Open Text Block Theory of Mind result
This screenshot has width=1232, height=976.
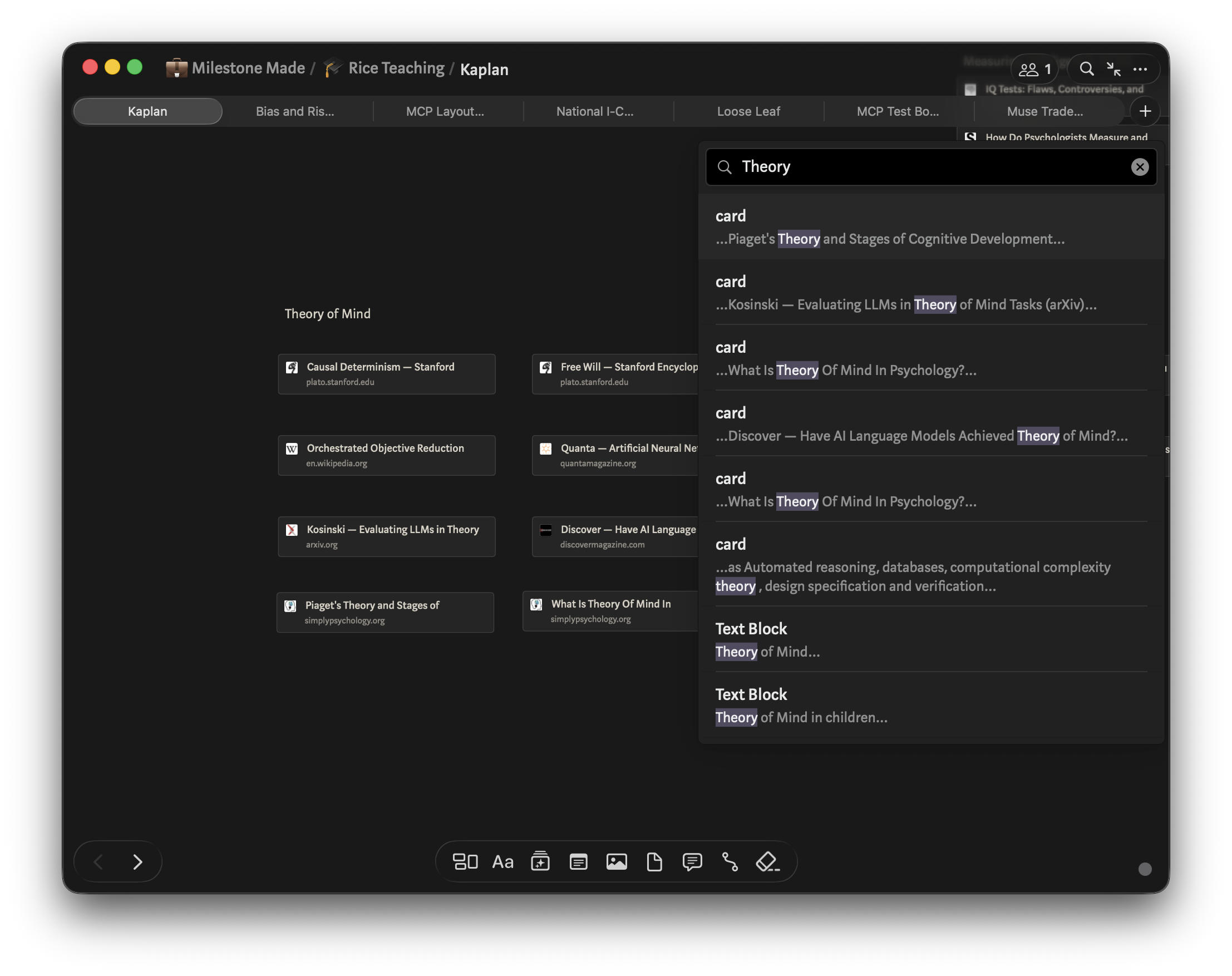[x=931, y=640]
